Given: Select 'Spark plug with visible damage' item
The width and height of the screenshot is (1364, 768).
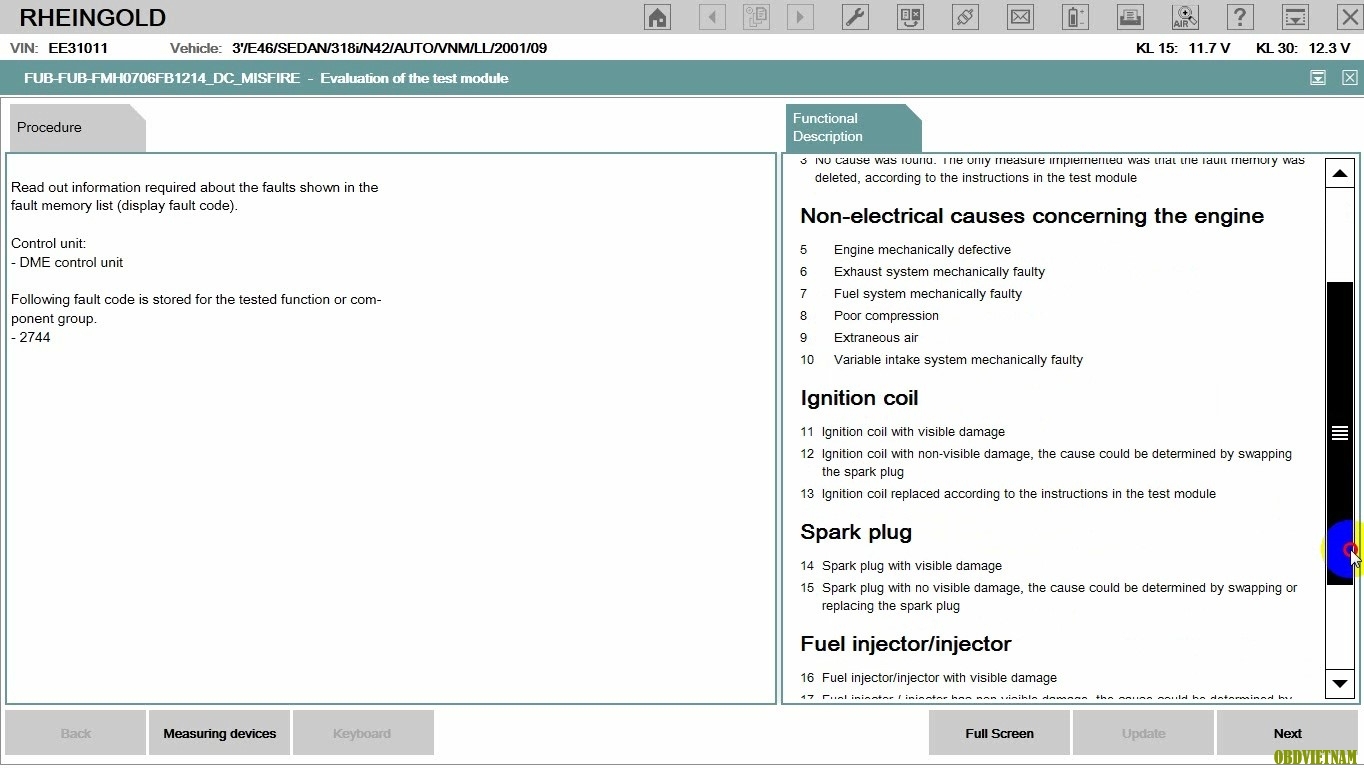Looking at the screenshot, I should (x=912, y=566).
